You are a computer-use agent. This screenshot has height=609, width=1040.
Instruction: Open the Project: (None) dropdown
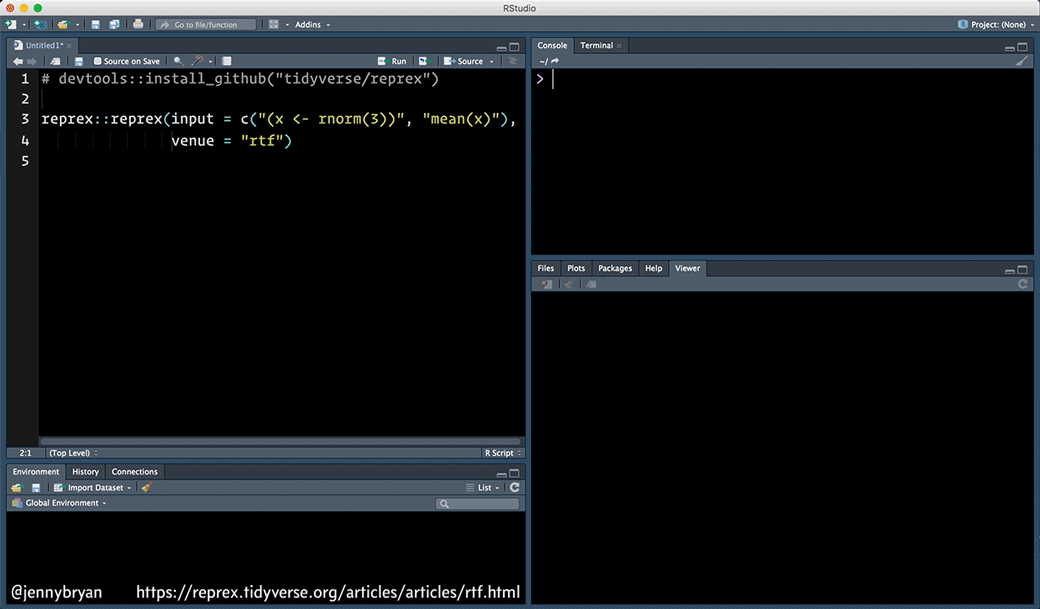[996, 25]
